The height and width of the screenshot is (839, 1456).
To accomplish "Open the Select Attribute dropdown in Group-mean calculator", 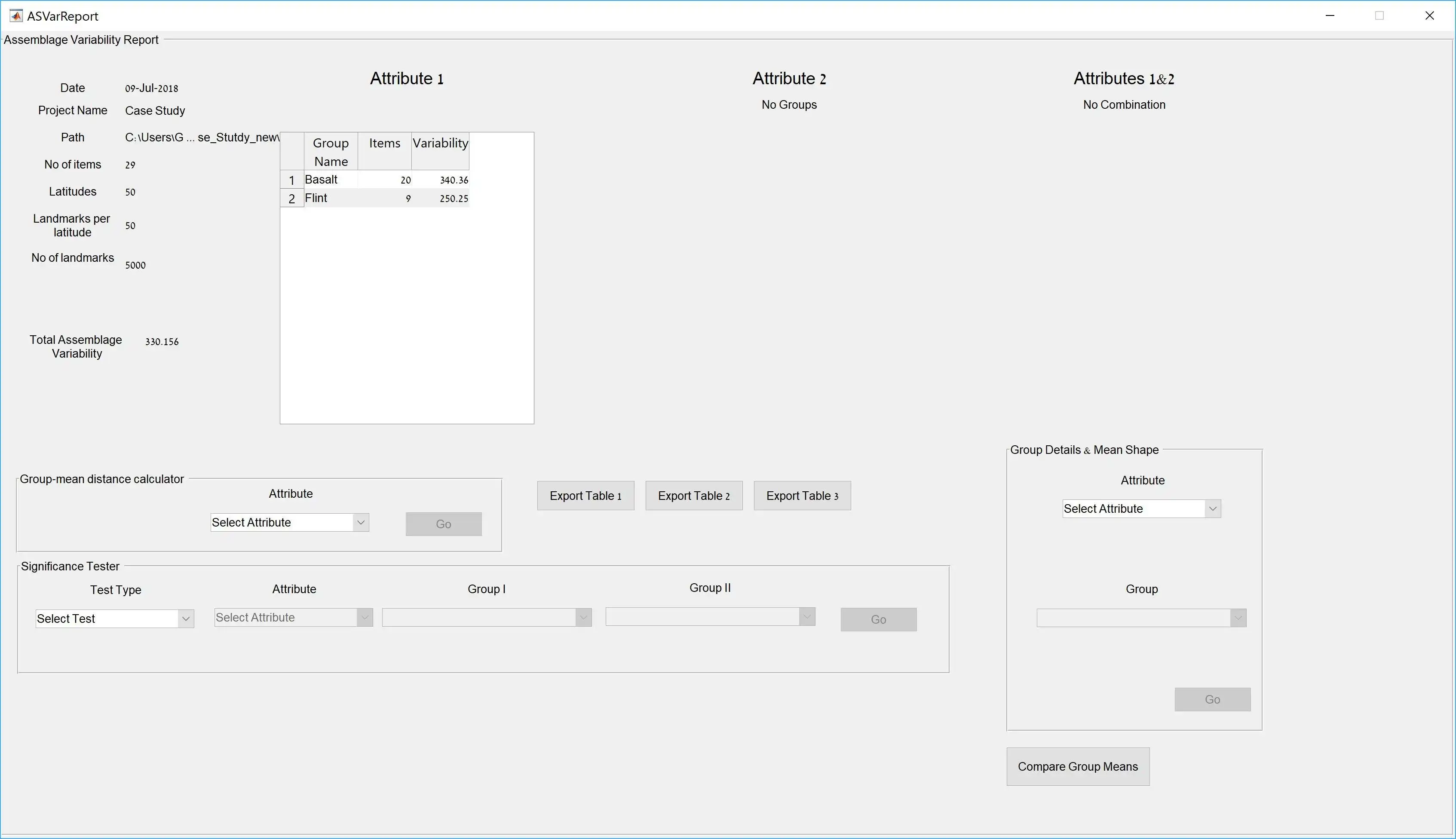I will pos(288,521).
